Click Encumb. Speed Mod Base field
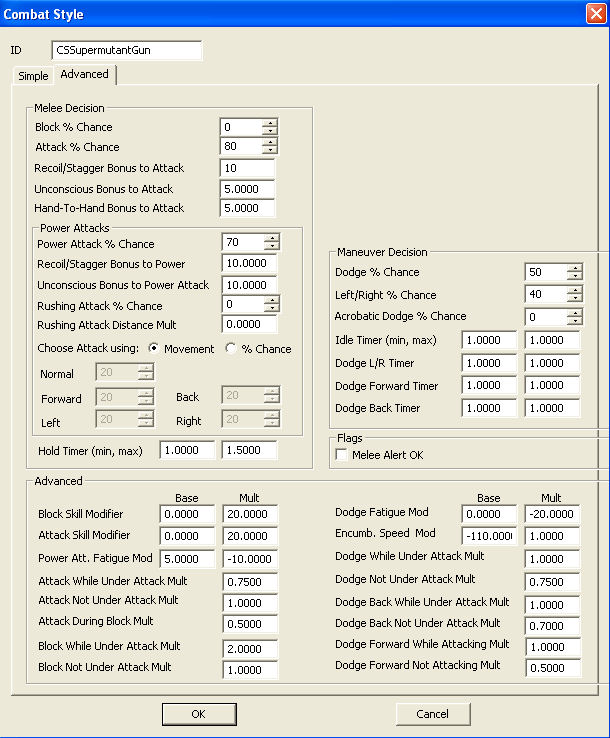This screenshot has height=738, width=610. 490,536
